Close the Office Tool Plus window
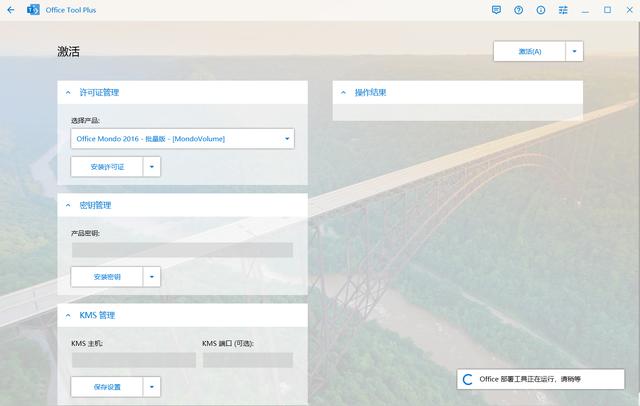Screen dimensions: 640x406 [x=629, y=10]
